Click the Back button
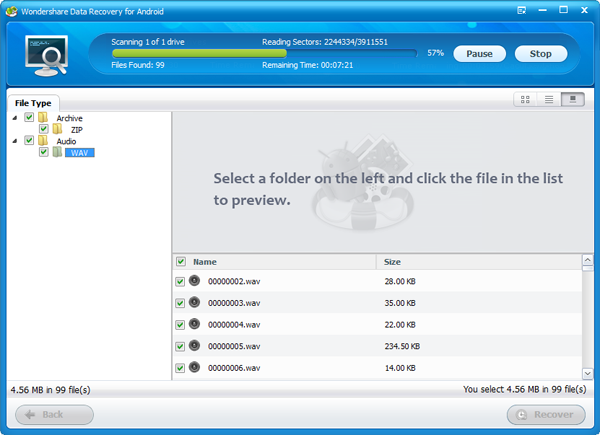600x435 pixels. [x=54, y=414]
